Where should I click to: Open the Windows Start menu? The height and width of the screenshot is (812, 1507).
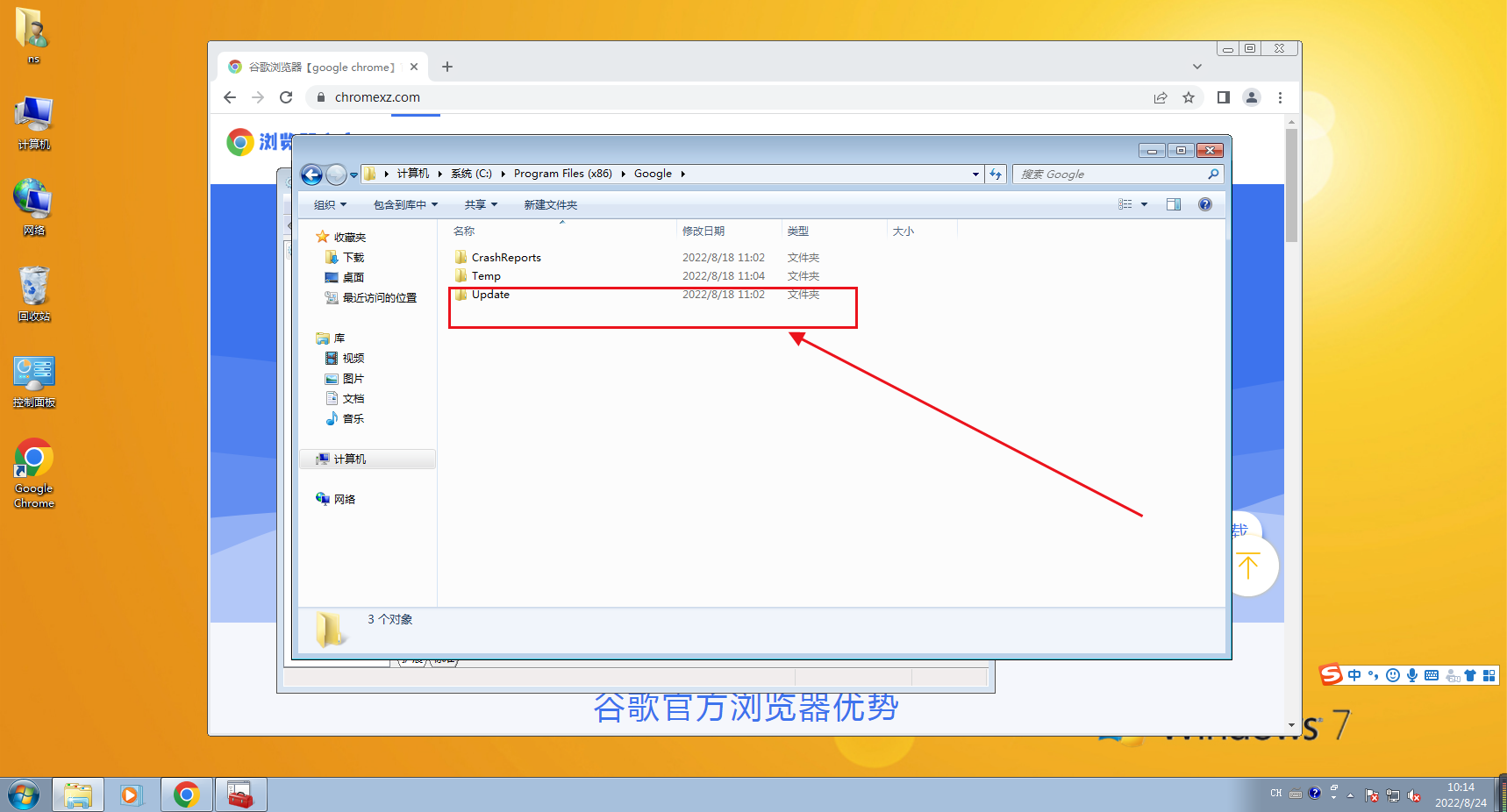click(x=24, y=795)
